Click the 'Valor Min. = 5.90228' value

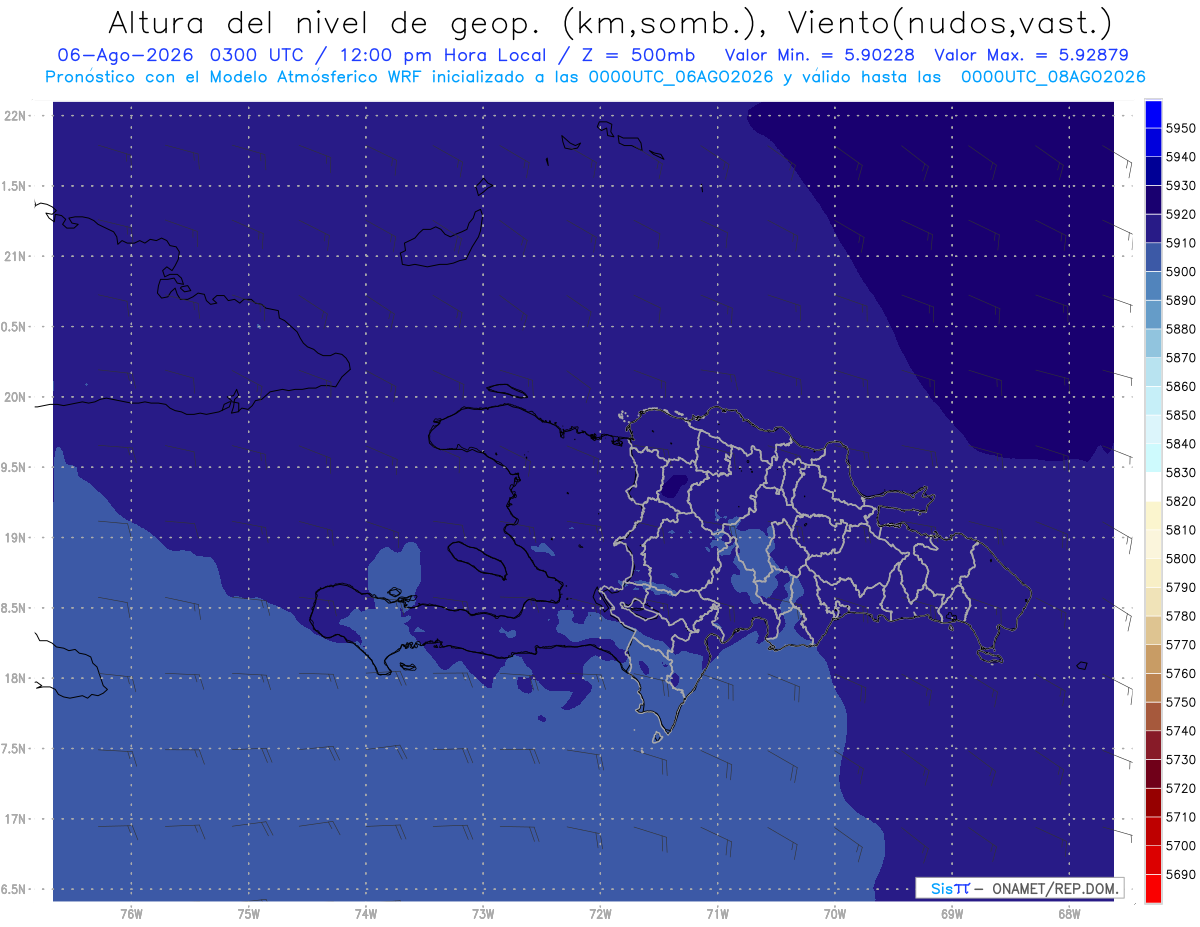[820, 55]
